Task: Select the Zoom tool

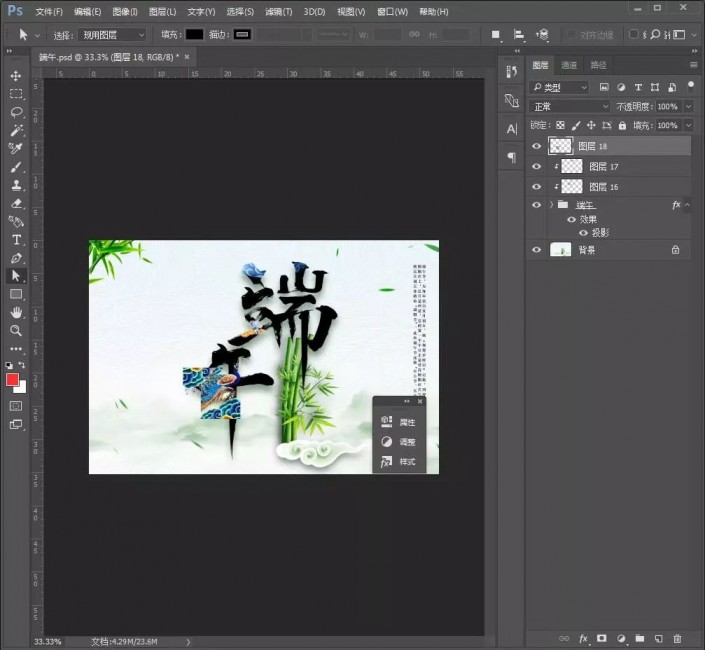Action: click(16, 331)
